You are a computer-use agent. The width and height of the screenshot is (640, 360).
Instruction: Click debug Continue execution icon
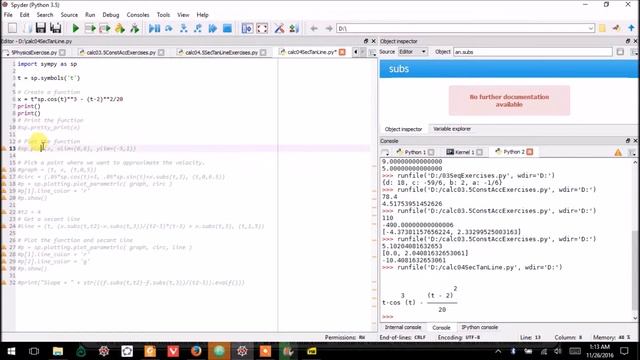click(213, 28)
